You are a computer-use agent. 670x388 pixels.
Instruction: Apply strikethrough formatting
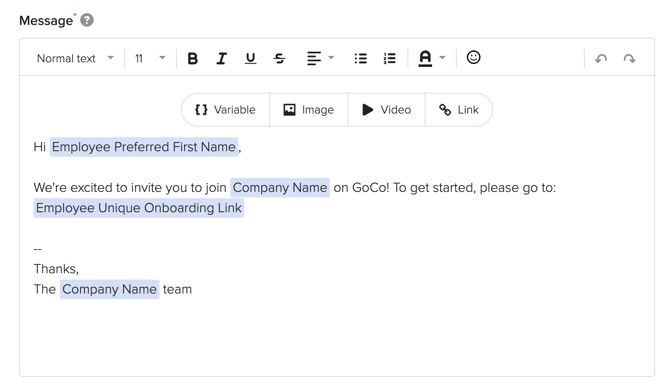[x=279, y=58]
